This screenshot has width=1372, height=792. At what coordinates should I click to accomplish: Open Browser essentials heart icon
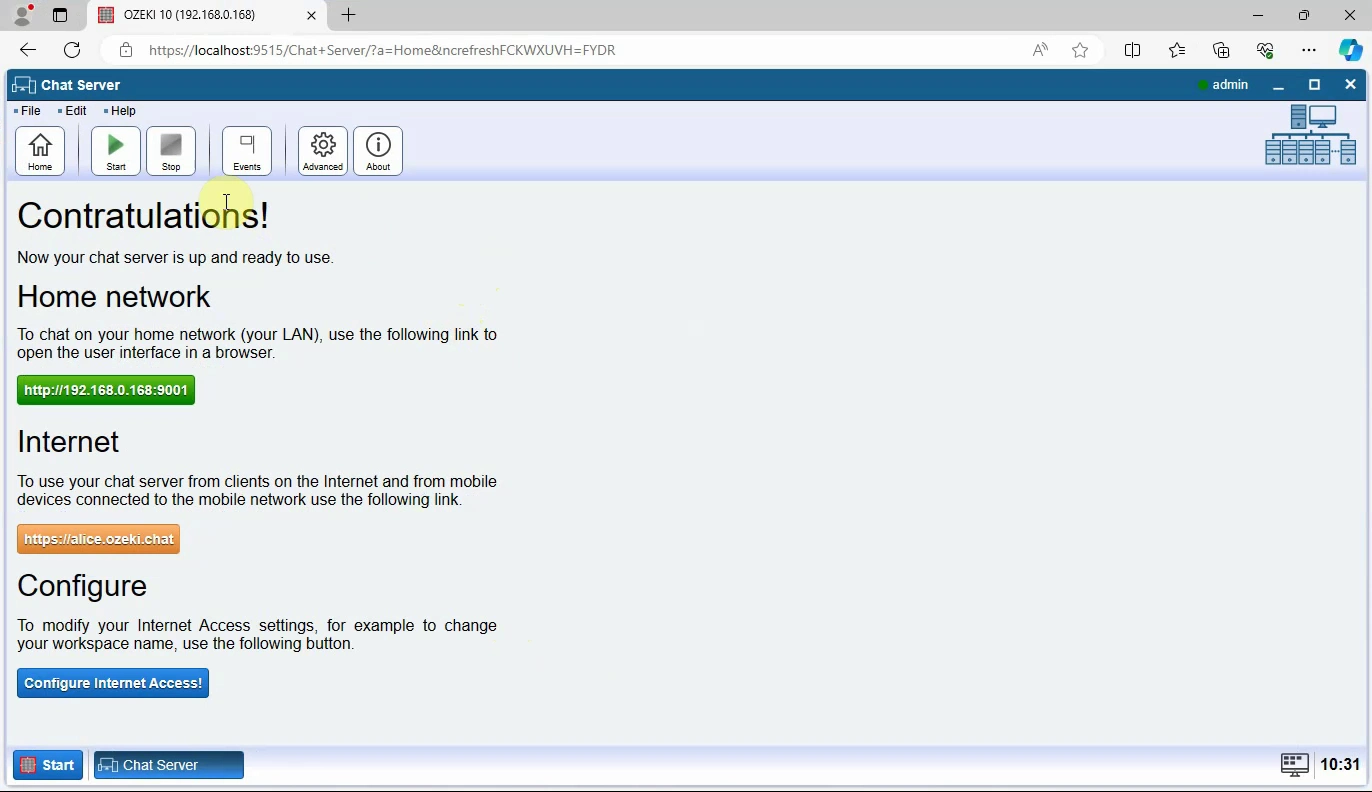pos(1265,50)
